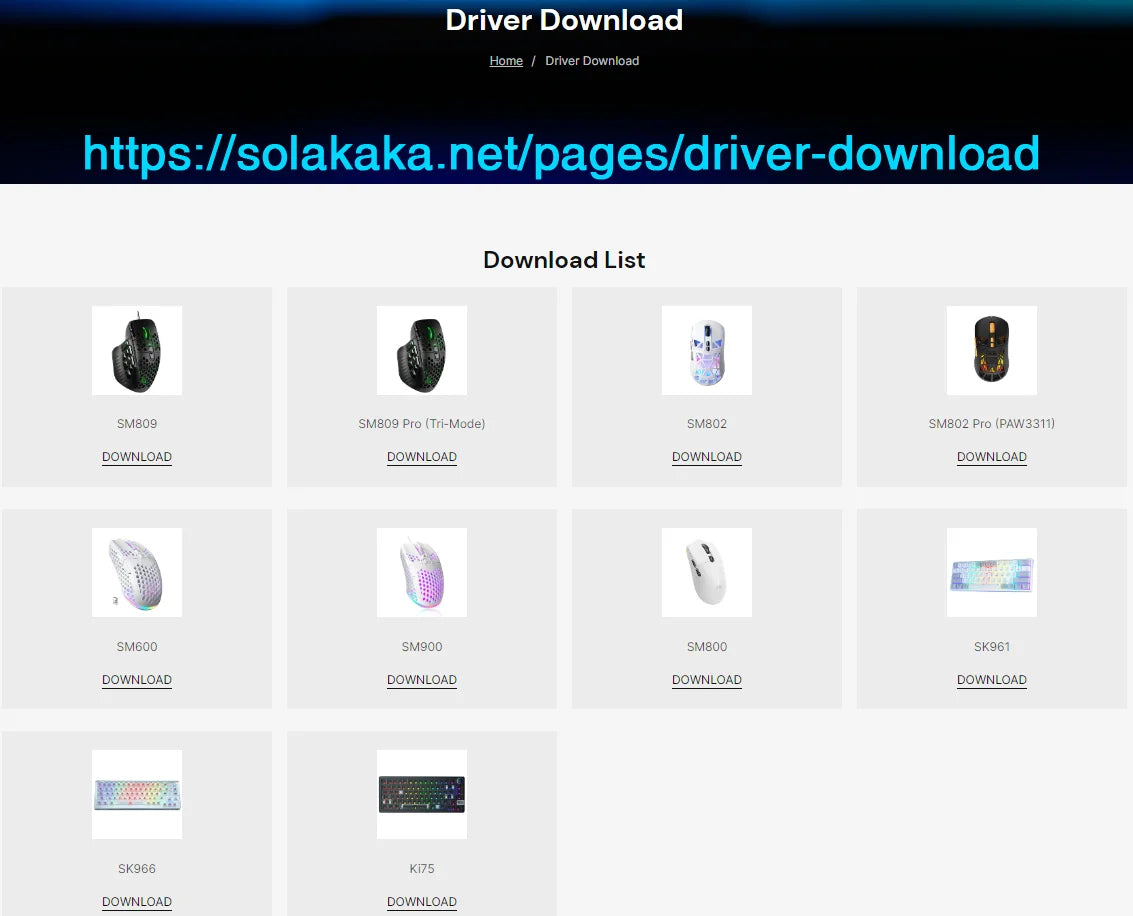Open the SK961 keyboard image

click(x=992, y=572)
